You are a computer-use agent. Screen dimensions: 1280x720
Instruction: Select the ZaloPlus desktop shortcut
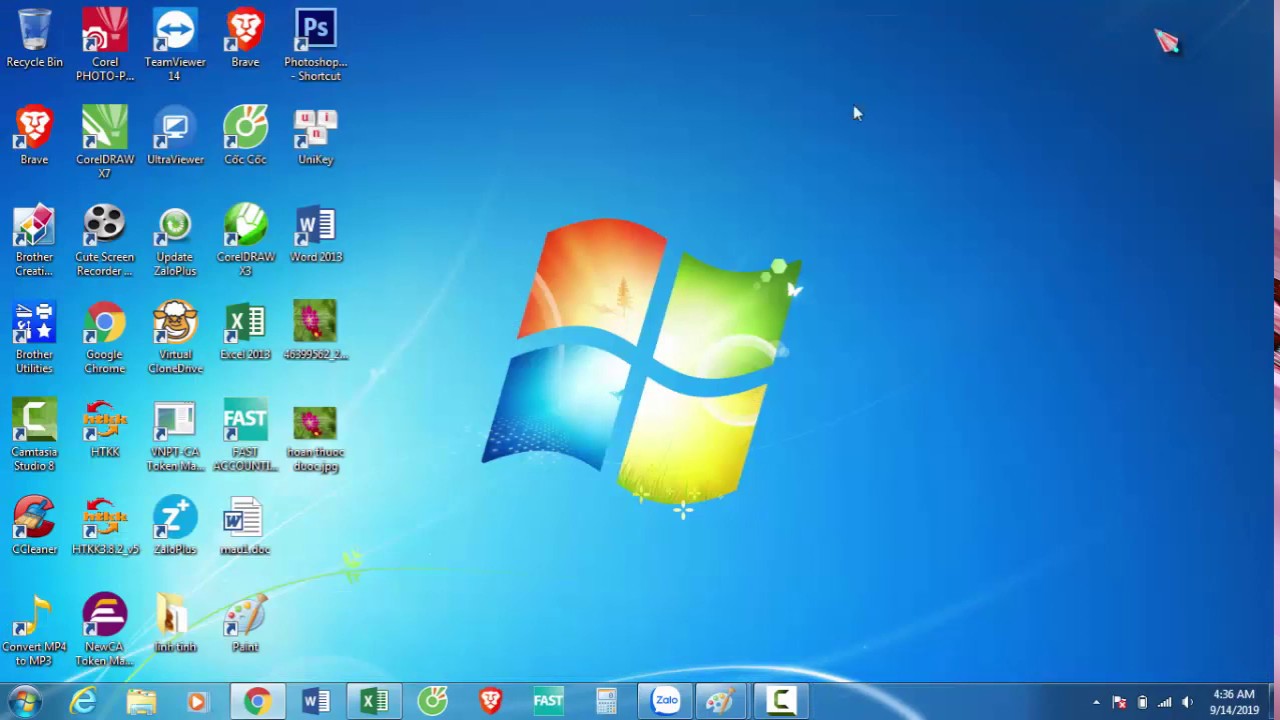(175, 525)
